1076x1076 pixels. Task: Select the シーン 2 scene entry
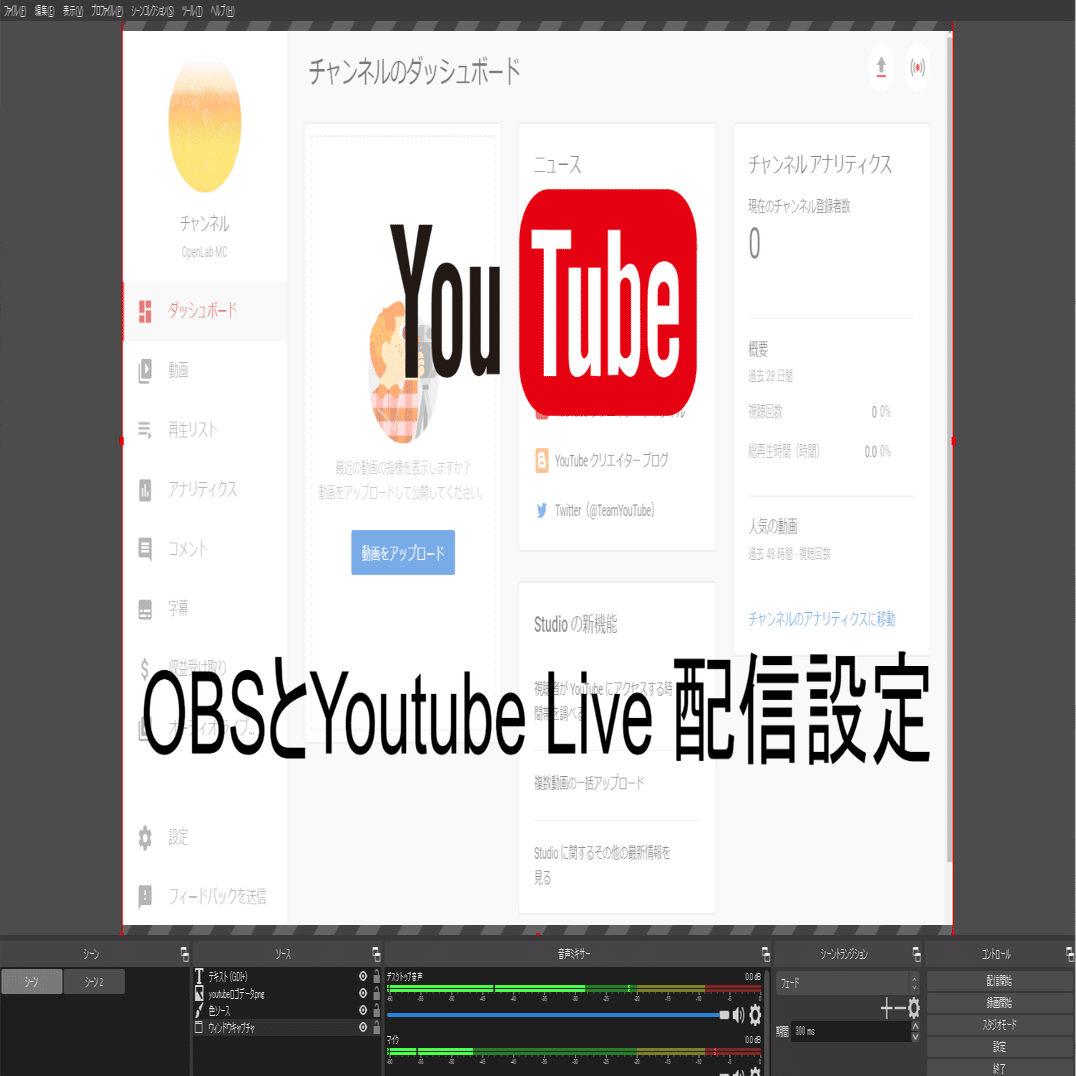tap(94, 982)
